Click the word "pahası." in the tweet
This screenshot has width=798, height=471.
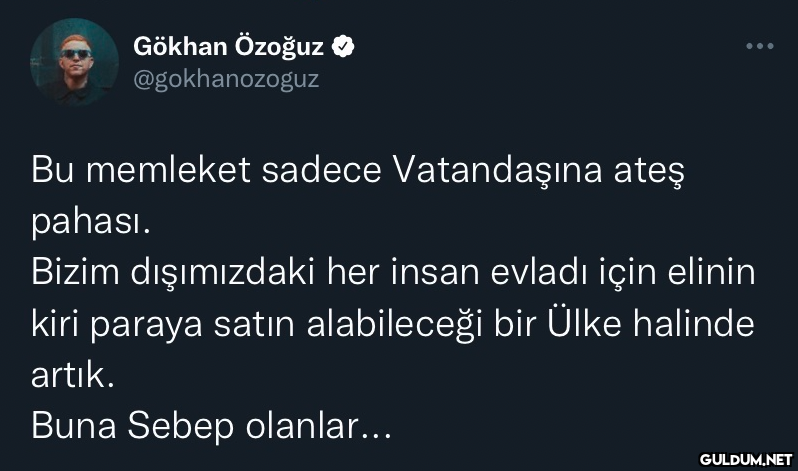pos(91,221)
